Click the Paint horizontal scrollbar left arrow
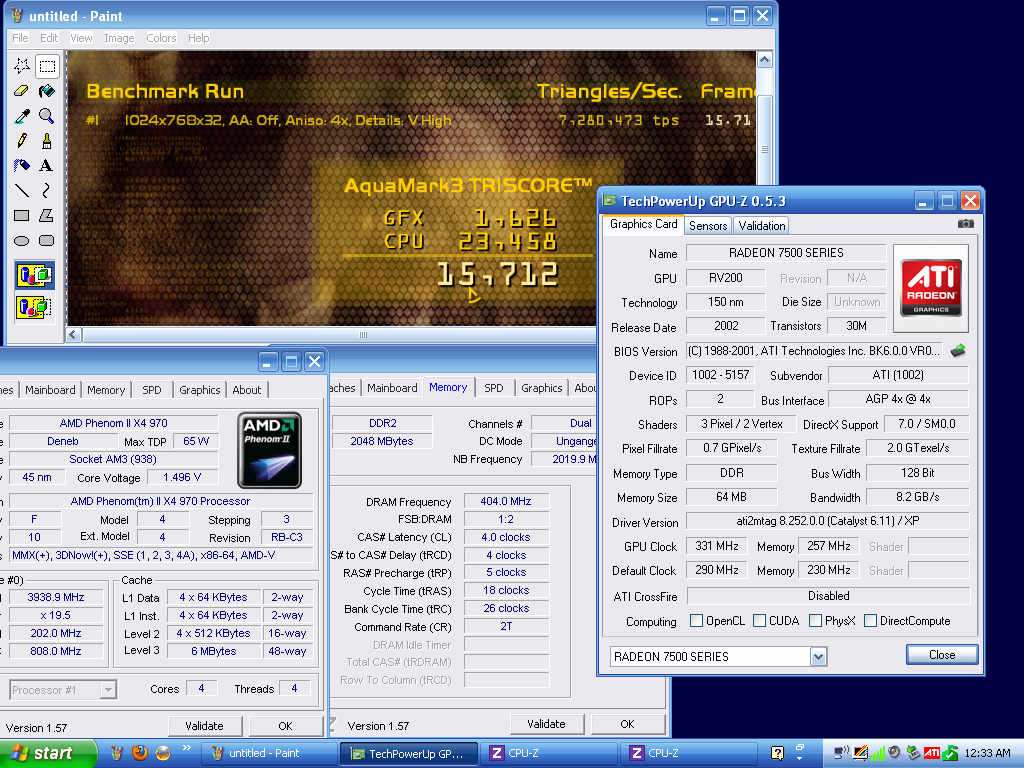Viewport: 1024px width, 768px height. [x=73, y=335]
